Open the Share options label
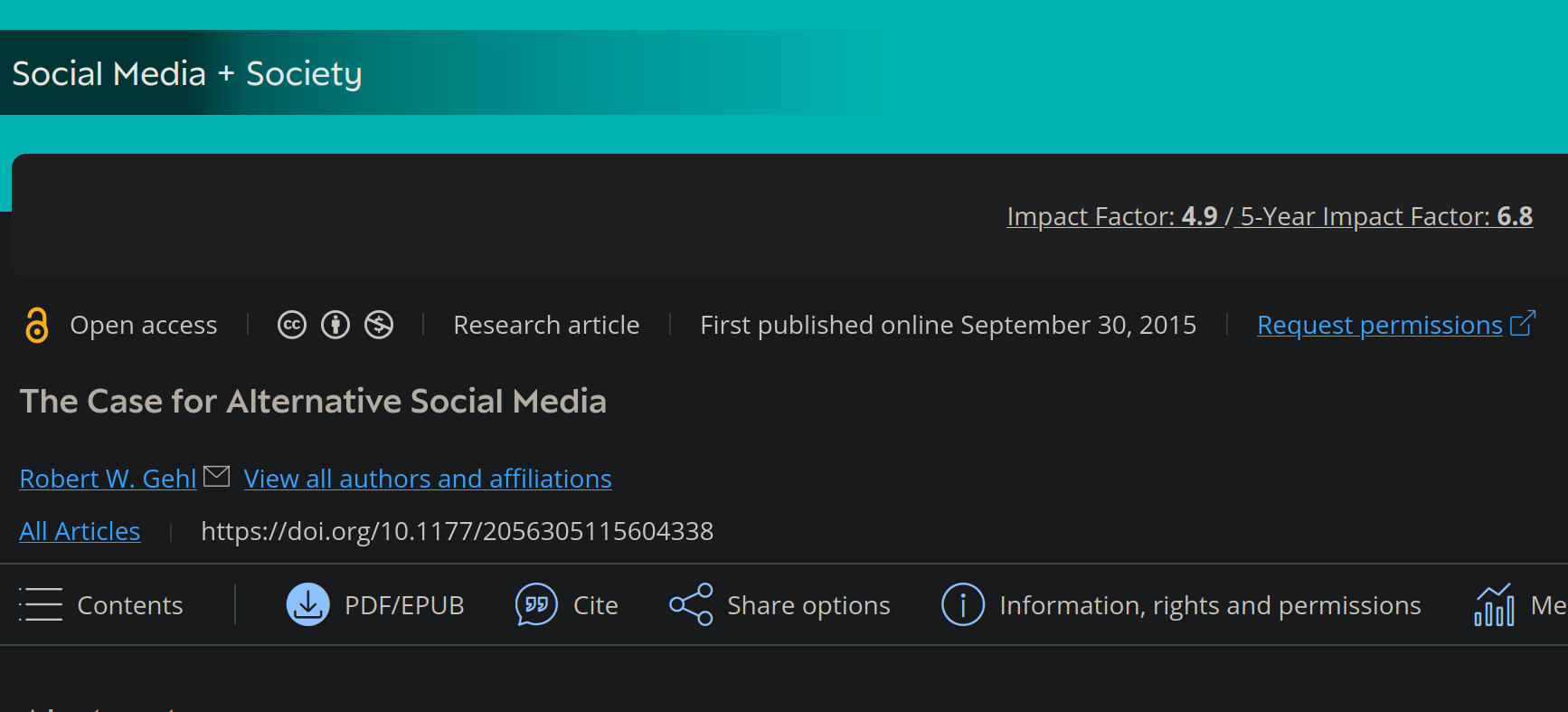Screen dimensions: 1568x712 (x=808, y=605)
